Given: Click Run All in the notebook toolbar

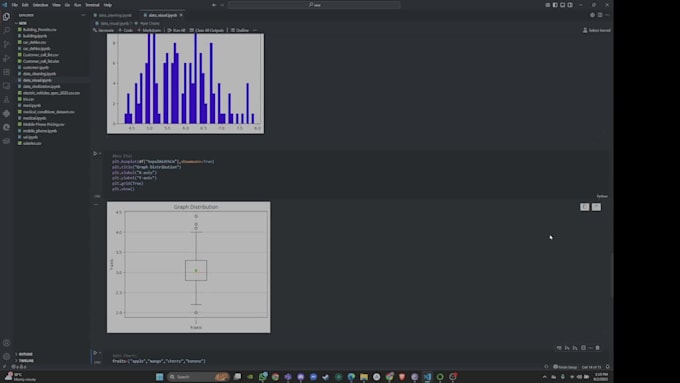Looking at the screenshot, I should coord(177,30).
